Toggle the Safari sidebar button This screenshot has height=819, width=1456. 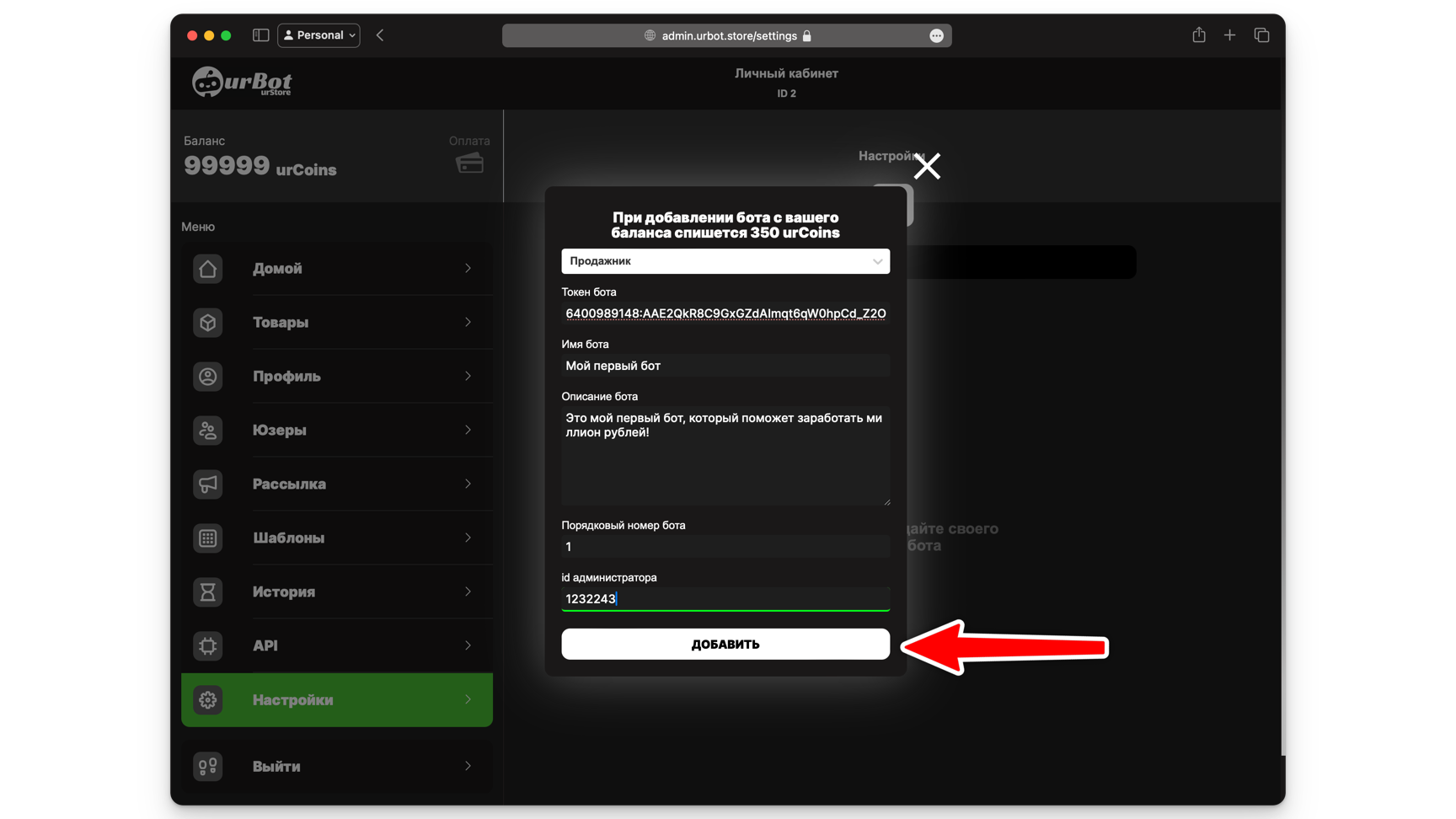click(260, 35)
